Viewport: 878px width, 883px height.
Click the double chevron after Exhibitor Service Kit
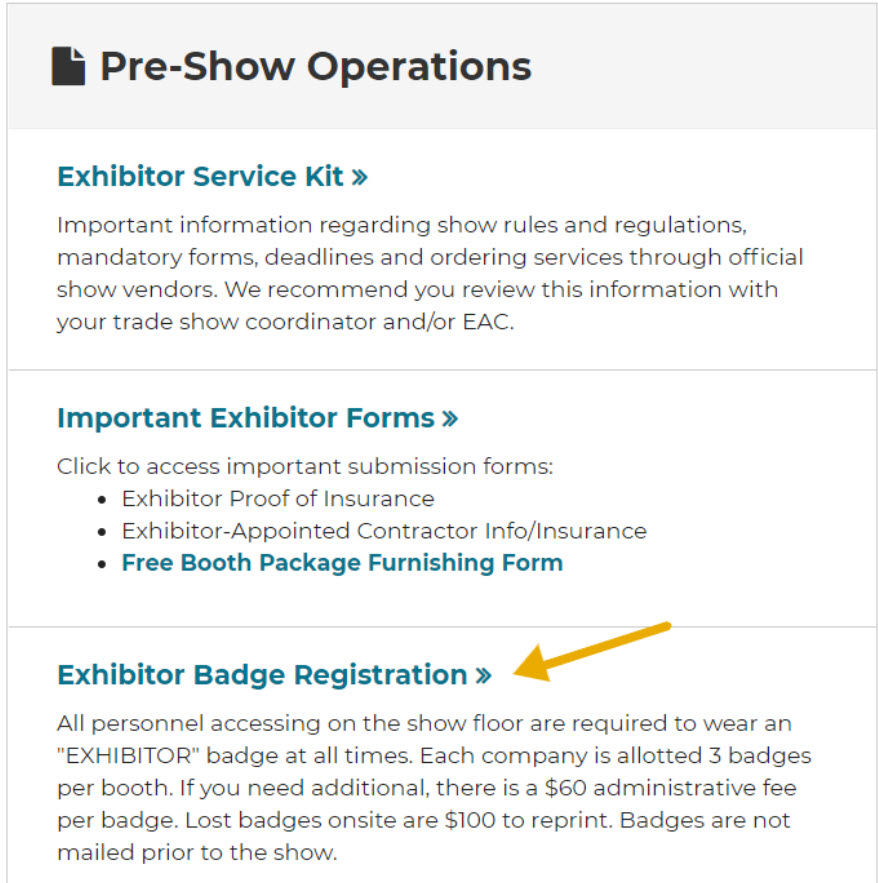coord(360,177)
